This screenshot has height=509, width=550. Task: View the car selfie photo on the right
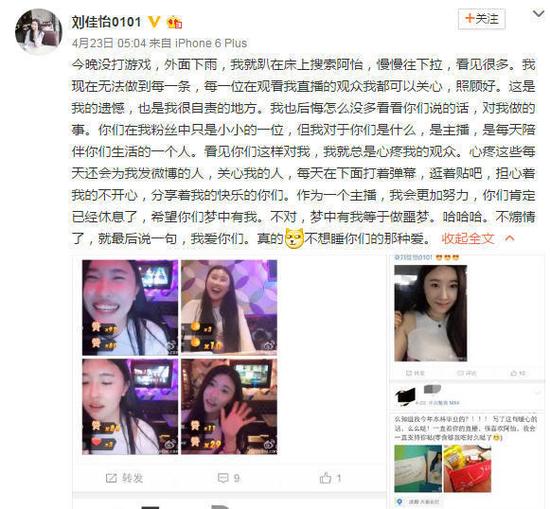click(430, 313)
